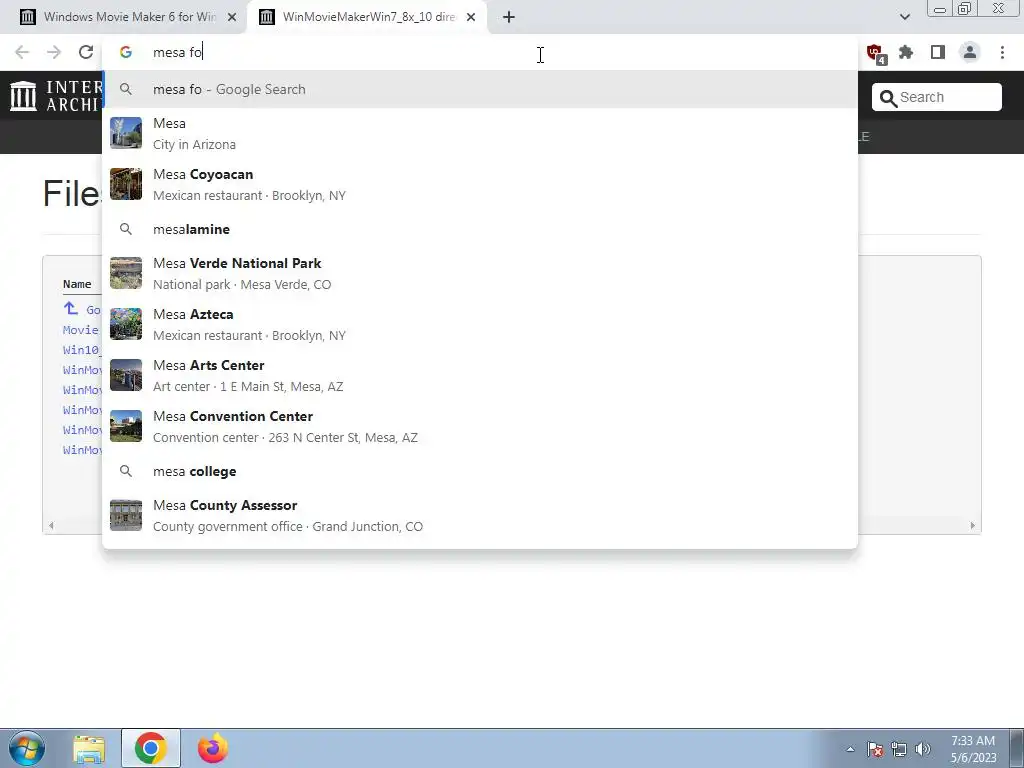Launch Firefox from the taskbar
This screenshot has width=1024, height=768.
pos(213,748)
